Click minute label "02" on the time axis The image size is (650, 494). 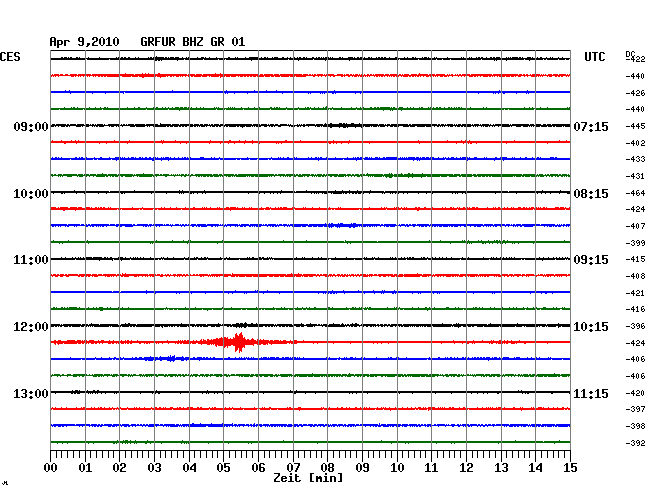coord(119,468)
